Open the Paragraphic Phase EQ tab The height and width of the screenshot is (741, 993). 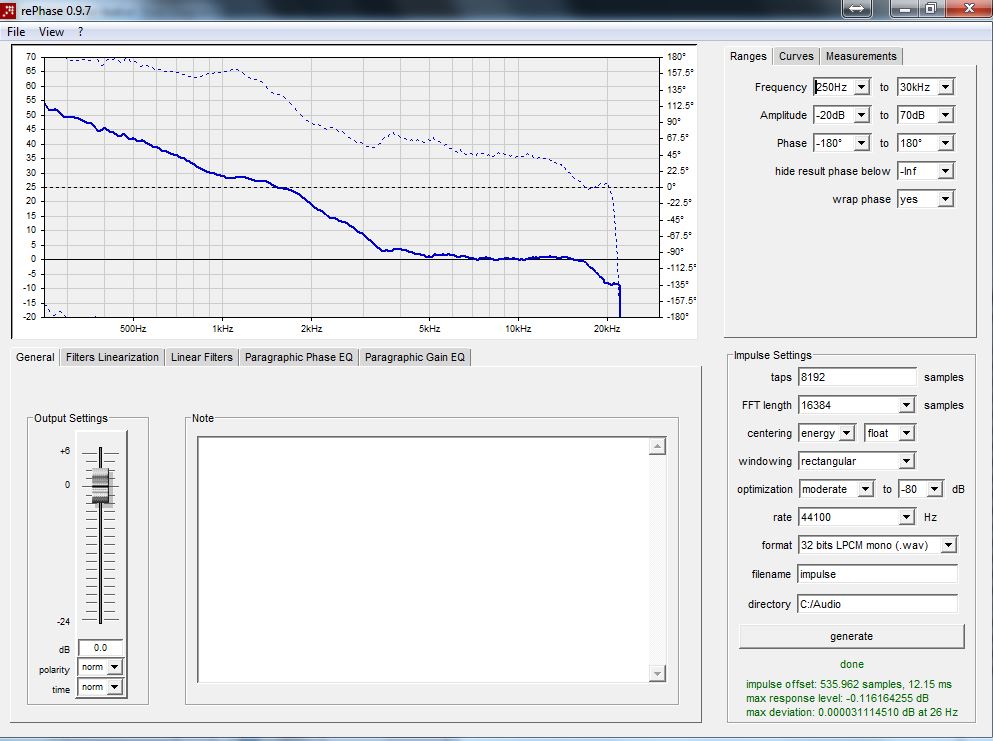[x=298, y=357]
